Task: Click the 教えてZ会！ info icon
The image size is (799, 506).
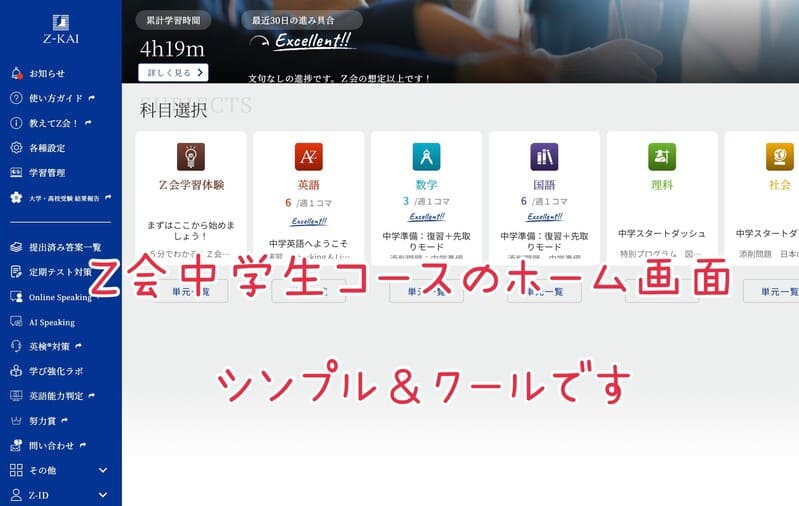Action: [x=16, y=123]
